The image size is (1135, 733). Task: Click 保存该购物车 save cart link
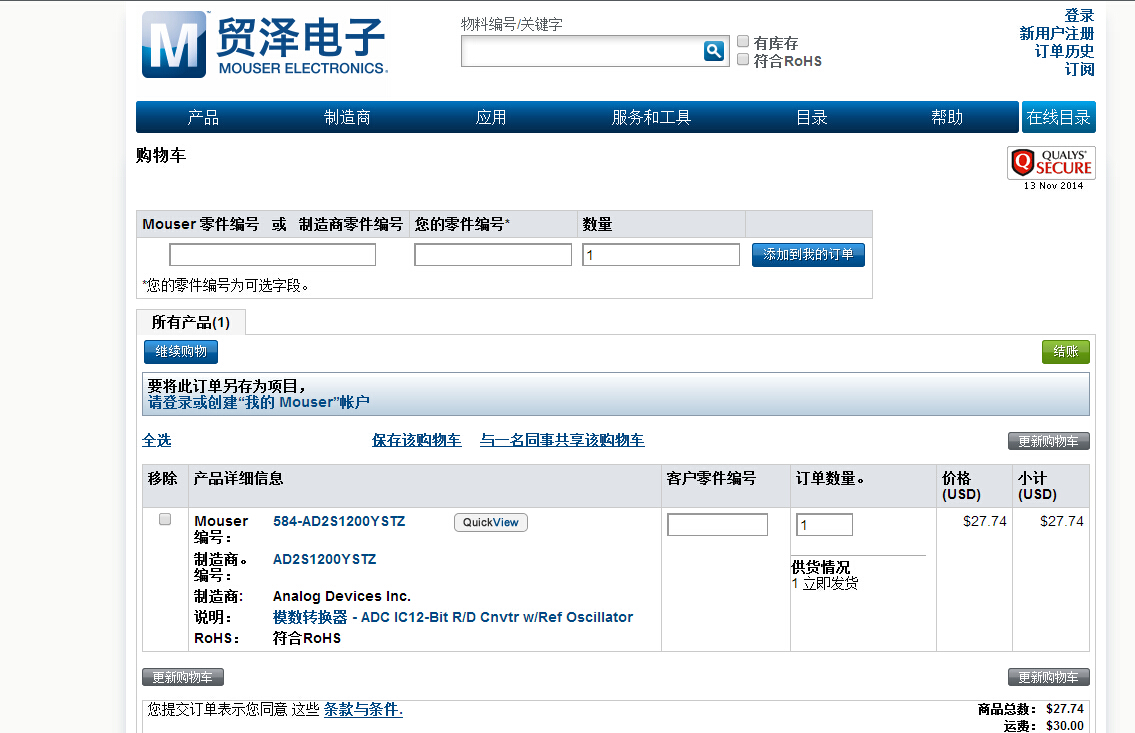[x=416, y=440]
